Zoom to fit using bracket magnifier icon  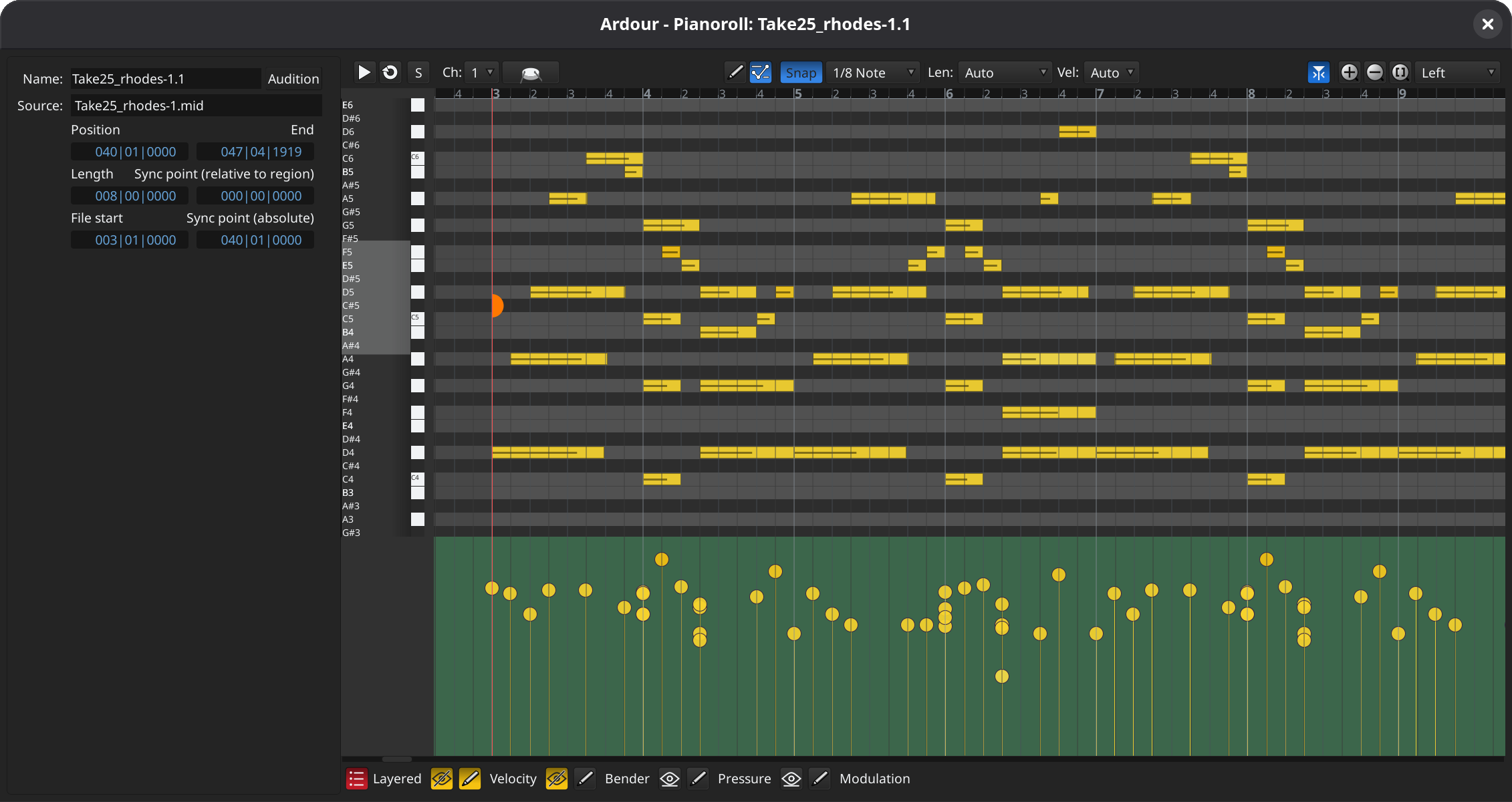(1400, 72)
